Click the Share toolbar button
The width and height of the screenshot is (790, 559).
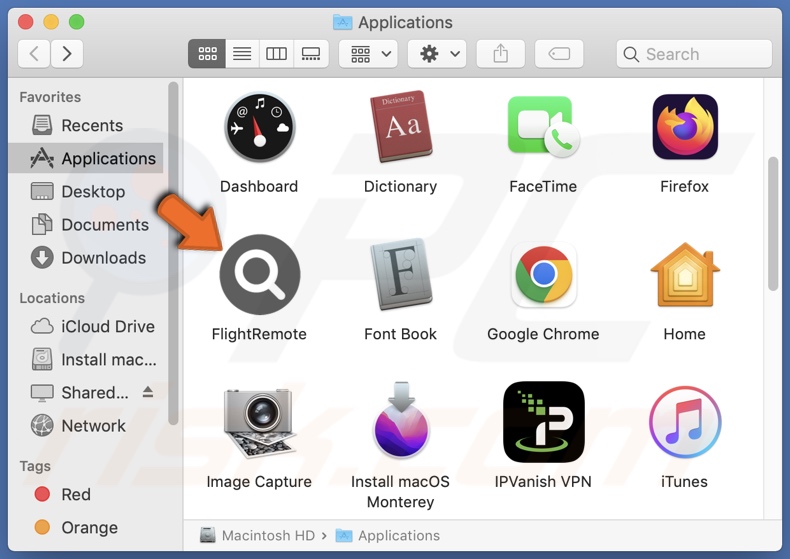point(500,53)
